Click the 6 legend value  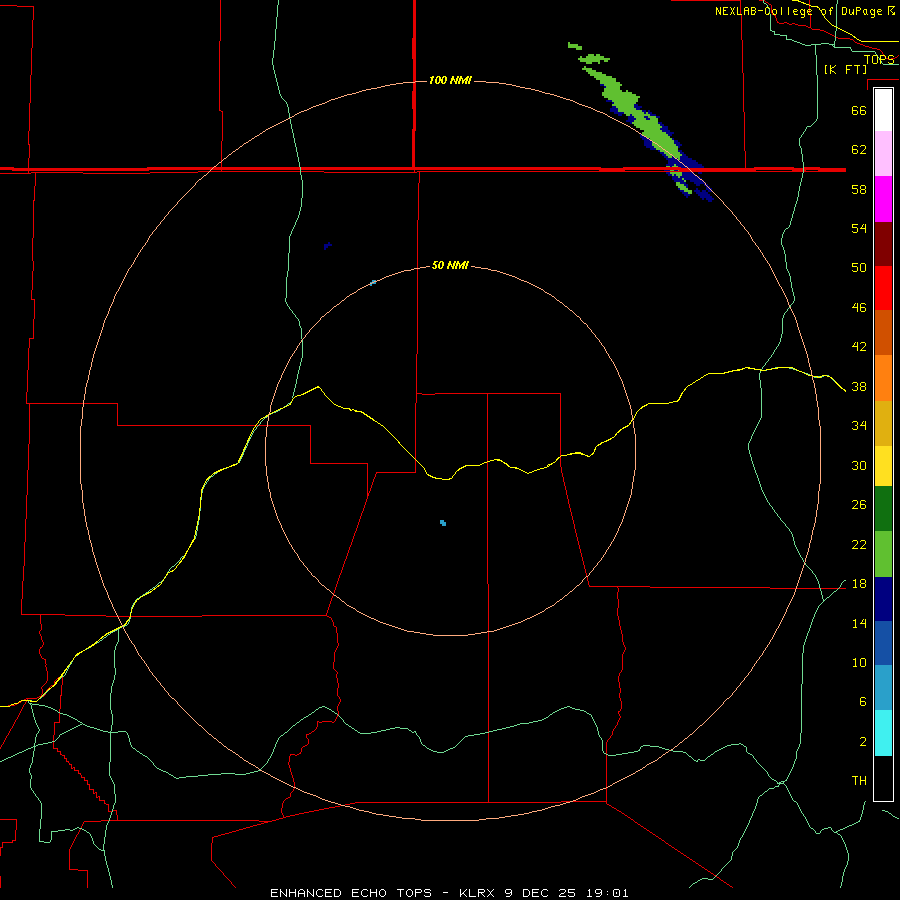(863, 702)
